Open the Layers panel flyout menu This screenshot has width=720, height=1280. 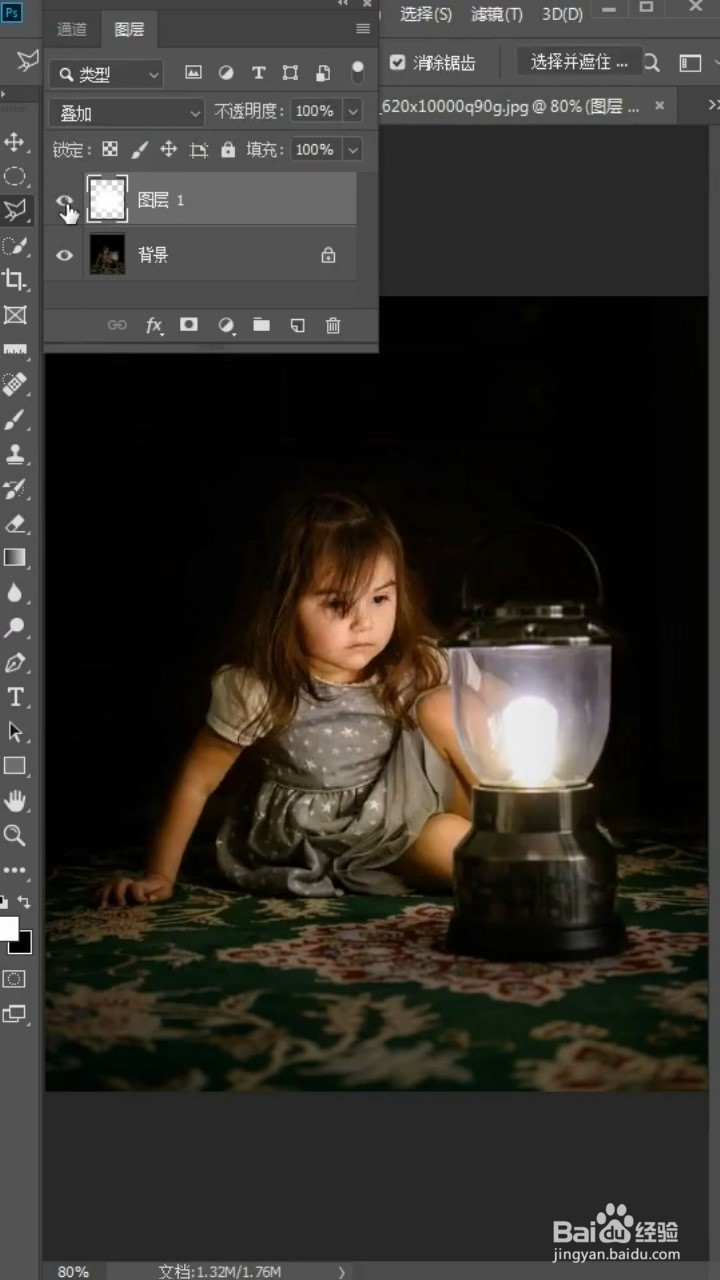363,29
